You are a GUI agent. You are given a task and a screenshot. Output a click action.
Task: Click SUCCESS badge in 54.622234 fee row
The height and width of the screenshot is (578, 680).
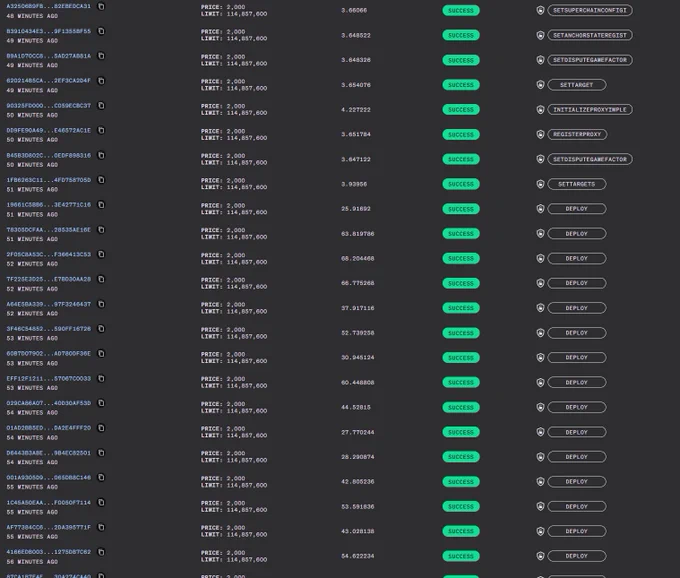(x=461, y=556)
